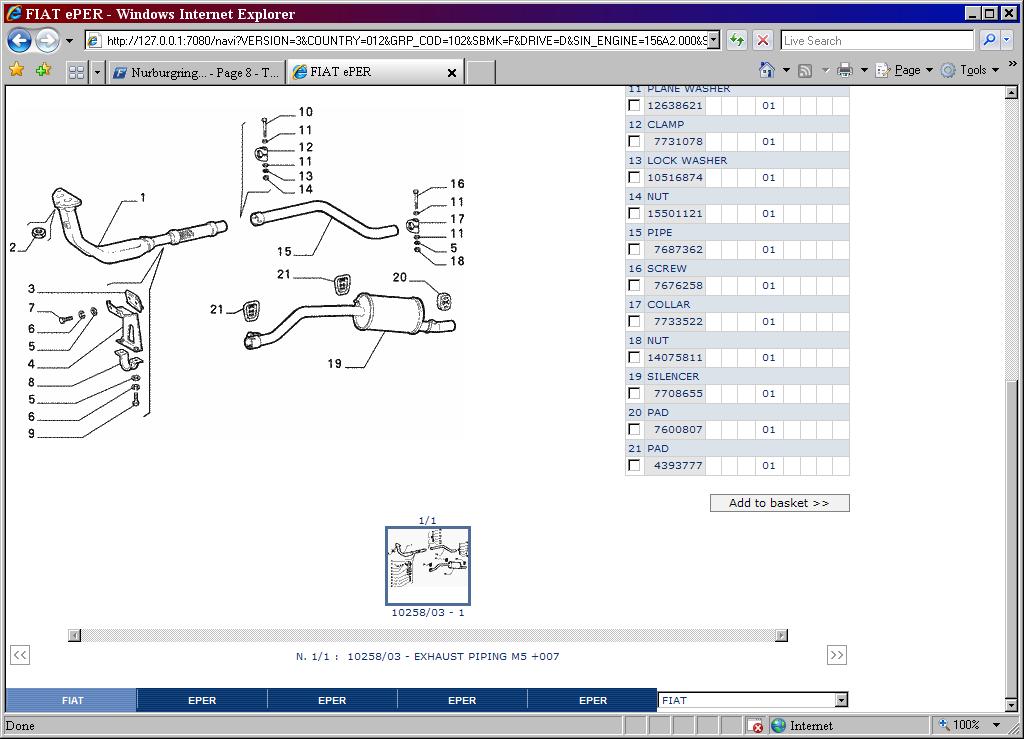
Task: Click the pipe callout number 15
Action: click(284, 251)
